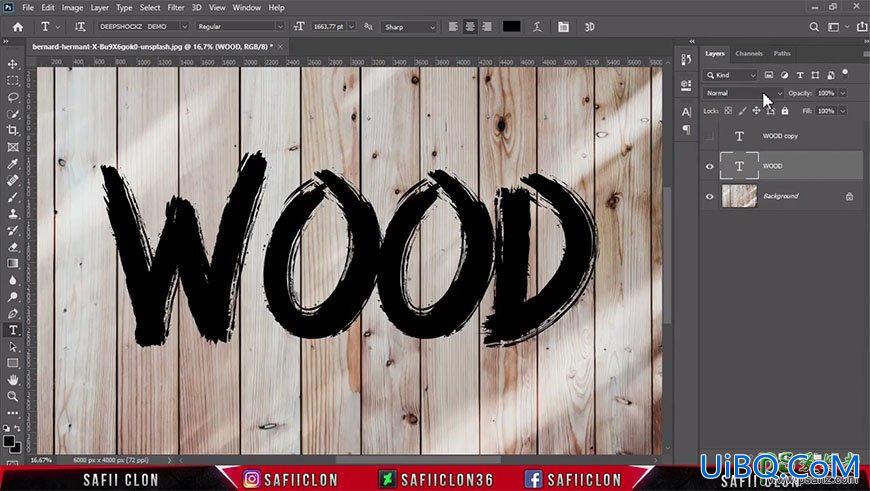Select the Hand tool
This screenshot has height=491, width=870.
(13, 380)
